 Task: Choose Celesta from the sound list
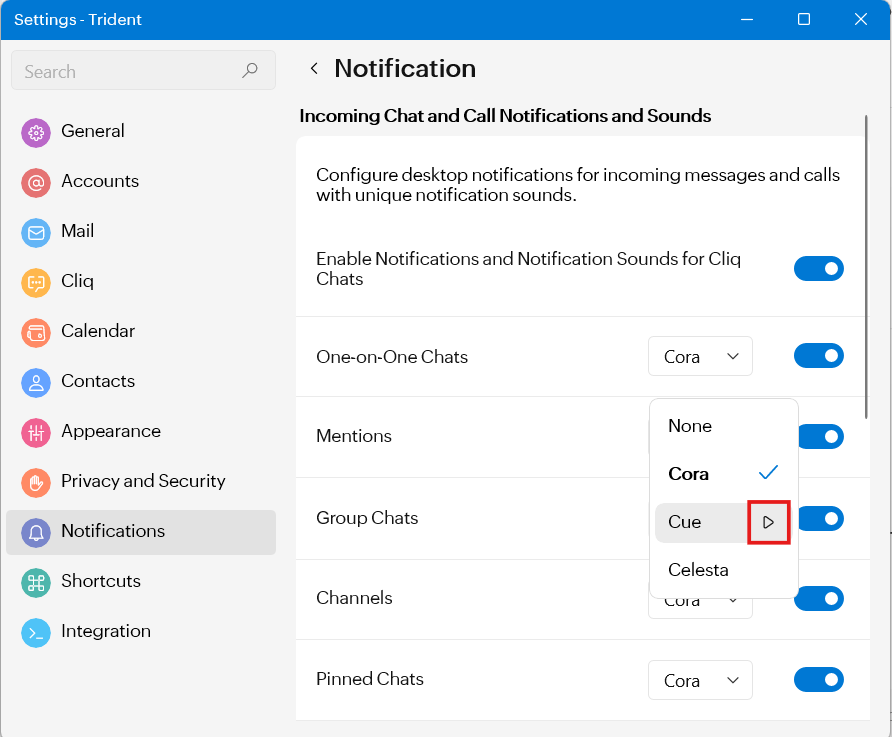[698, 570]
